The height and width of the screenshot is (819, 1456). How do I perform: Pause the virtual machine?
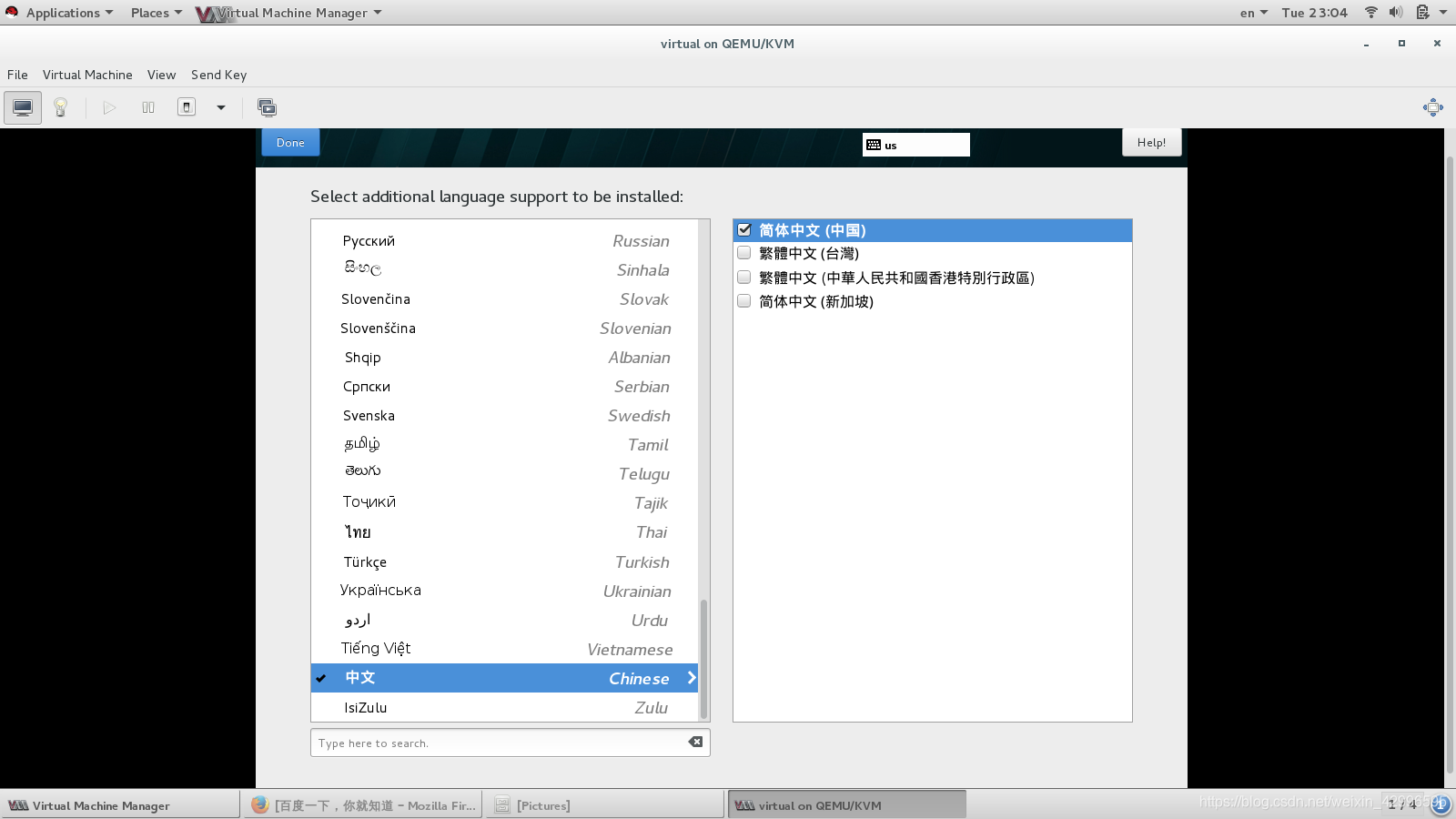[x=148, y=107]
